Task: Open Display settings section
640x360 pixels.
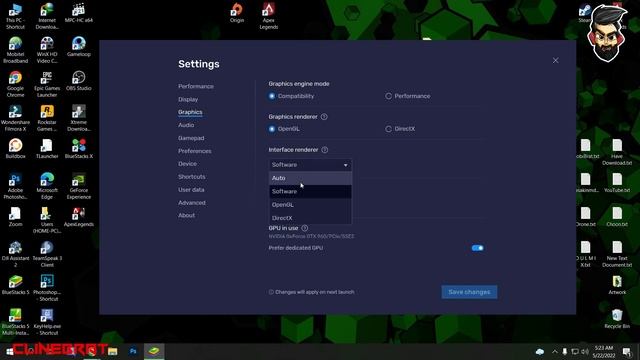Action: point(188,99)
